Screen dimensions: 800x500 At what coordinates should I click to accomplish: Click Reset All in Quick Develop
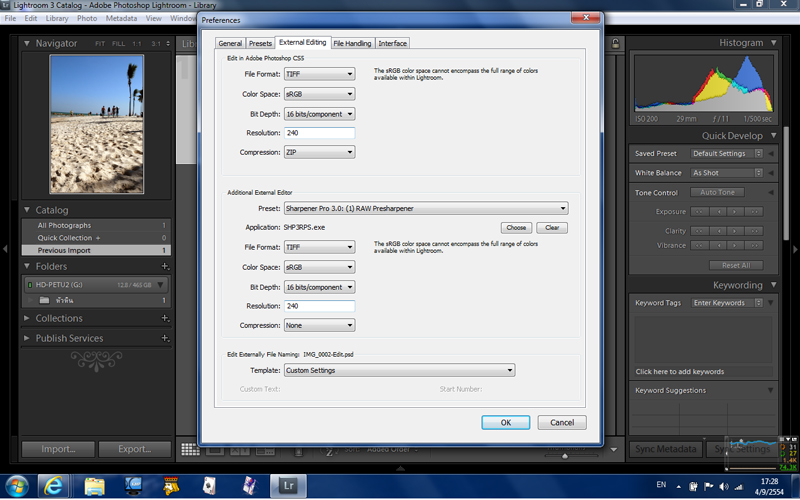[736, 265]
